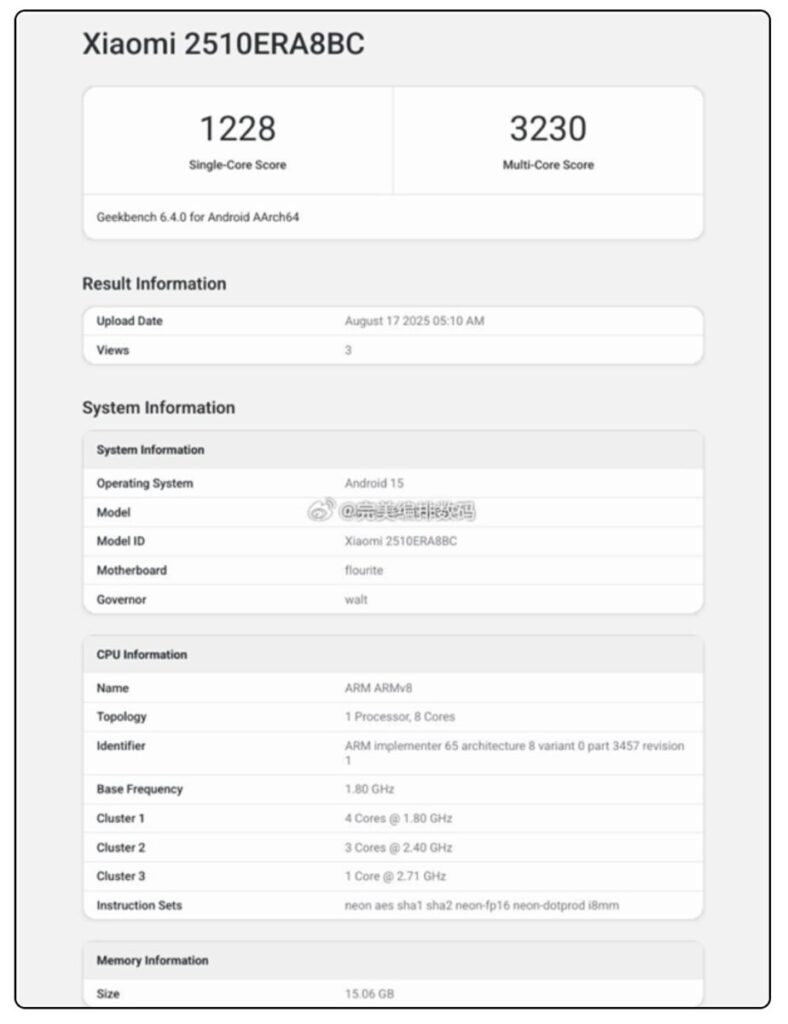Click the Model ID value Xiaomi 2510ERA8BC
Screen dimensions: 788x1024
401,541
